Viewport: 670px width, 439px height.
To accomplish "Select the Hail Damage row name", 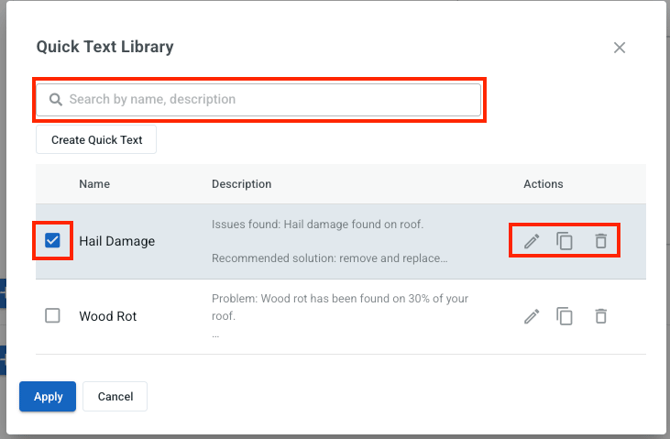I will pyautogui.click(x=117, y=241).
